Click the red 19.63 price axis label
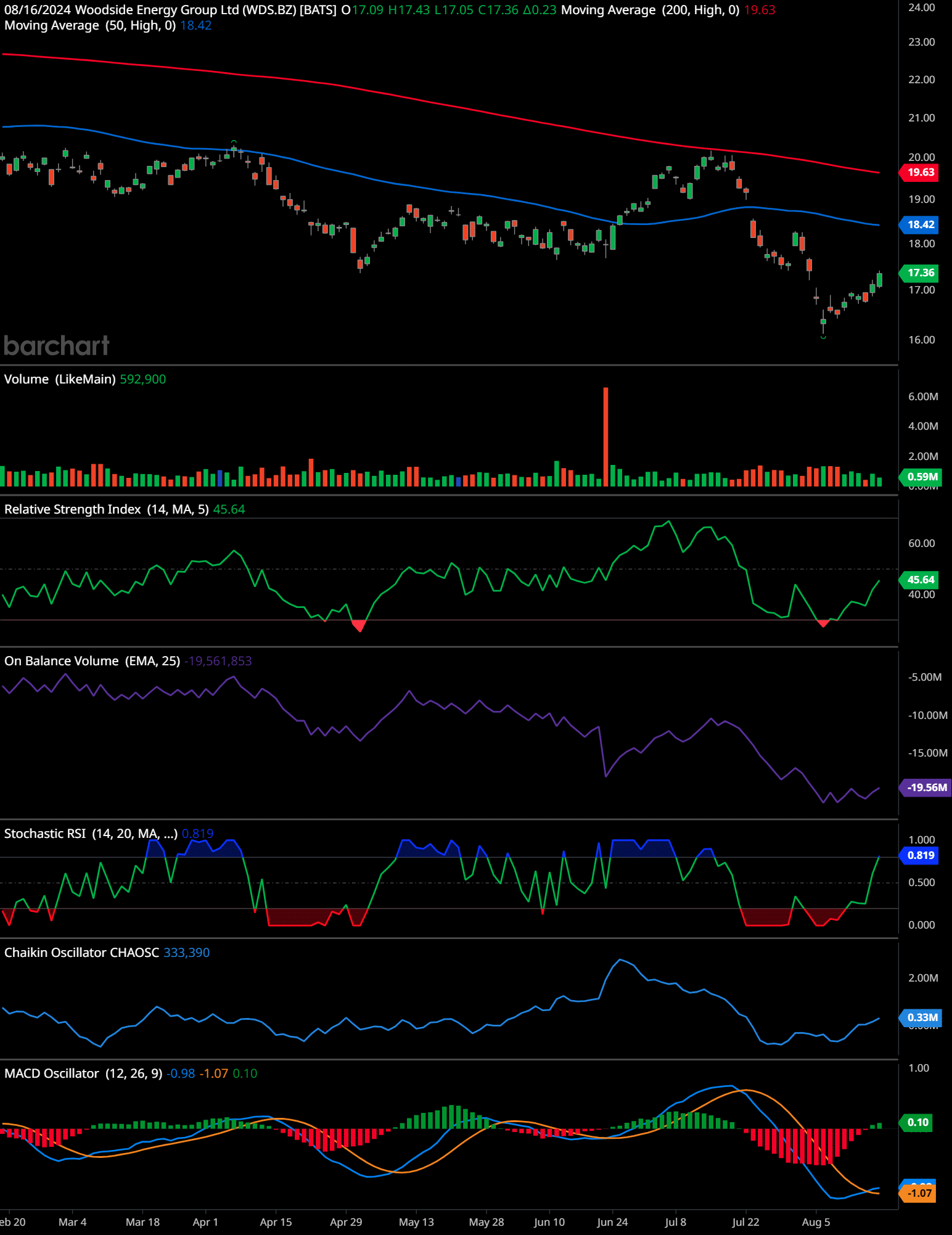Screen dimensions: 952x1235 click(x=919, y=172)
